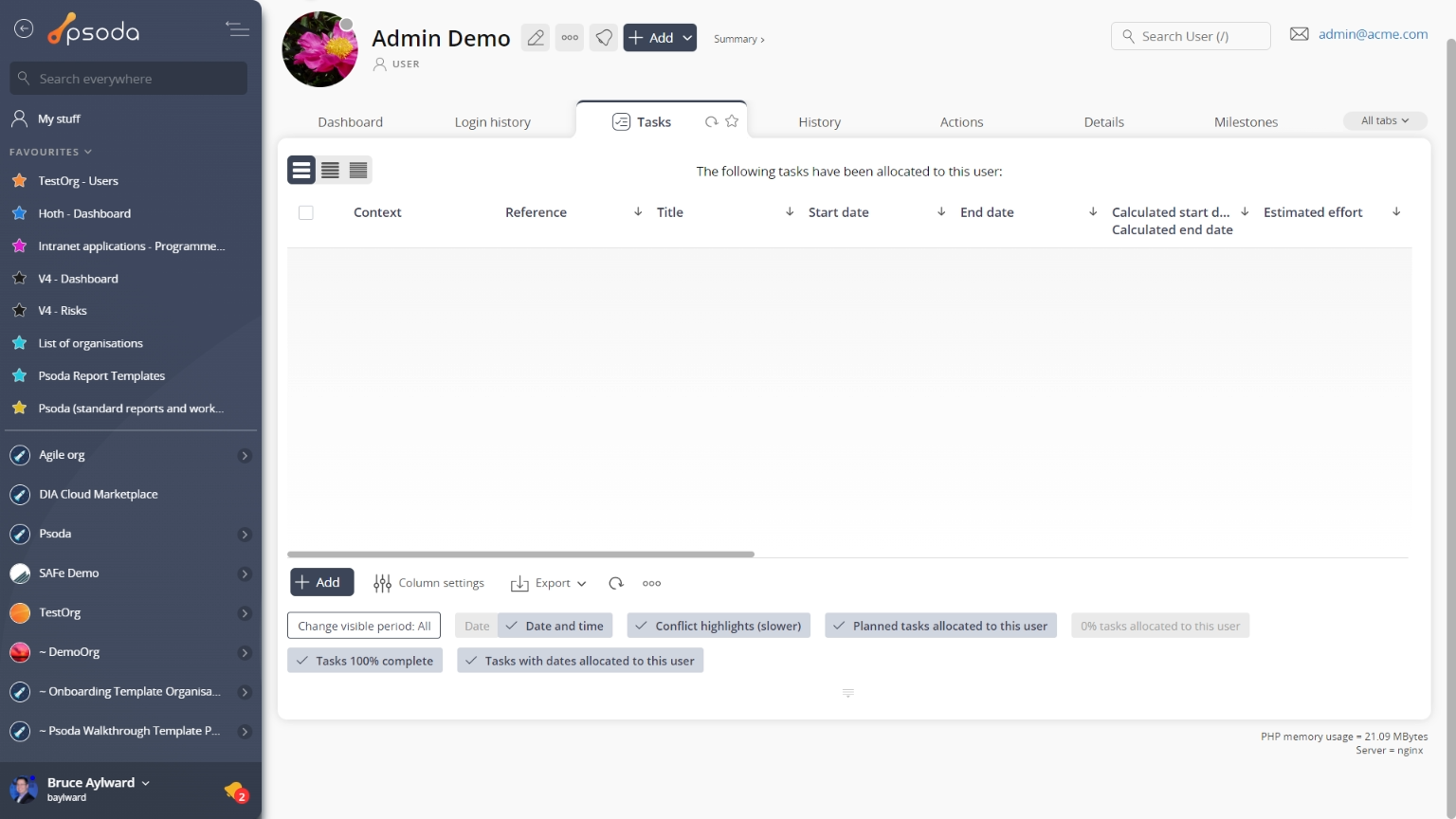Toggle the Date filter chip
The width and height of the screenshot is (1456, 819).
[x=477, y=626]
